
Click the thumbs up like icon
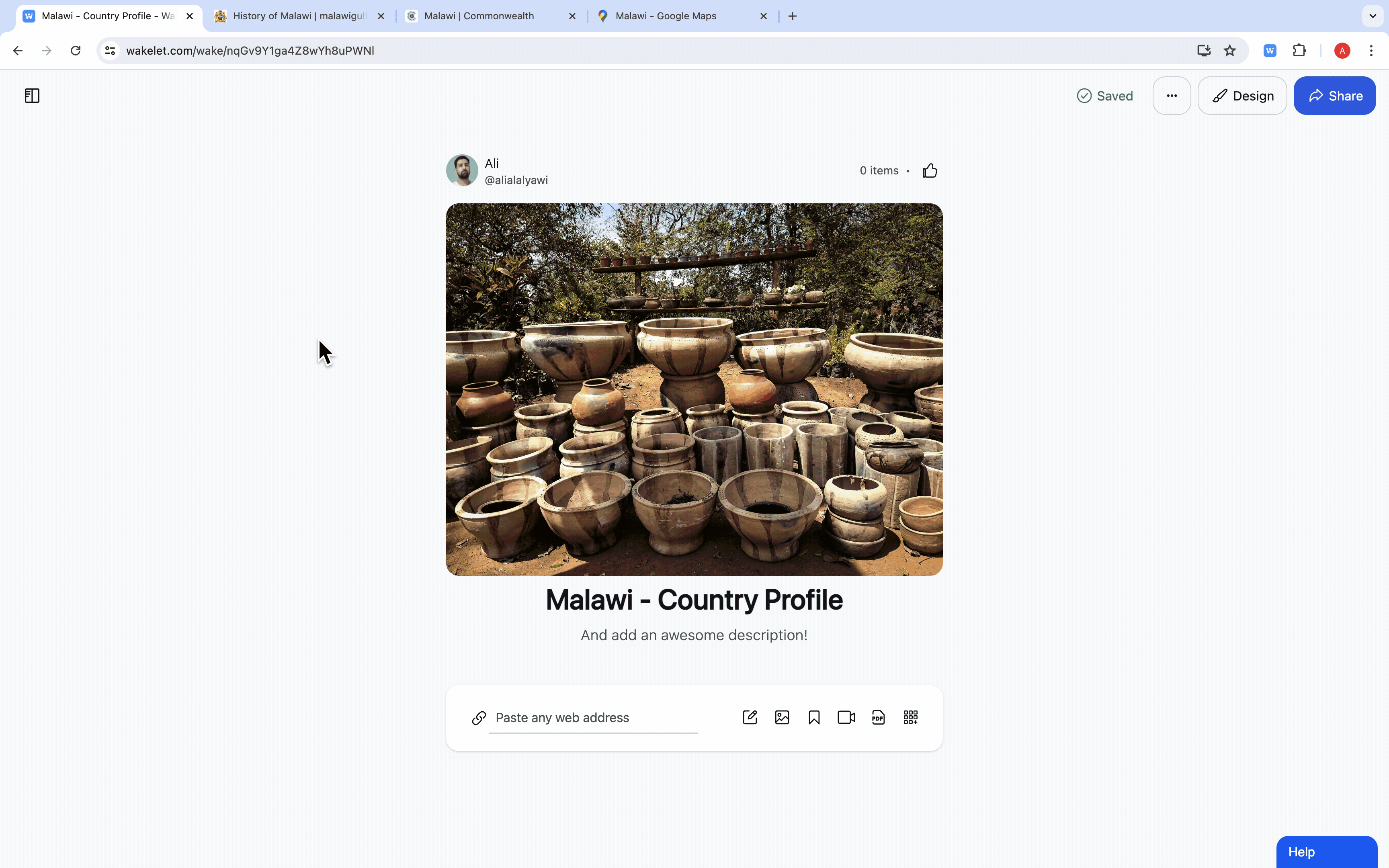930,170
